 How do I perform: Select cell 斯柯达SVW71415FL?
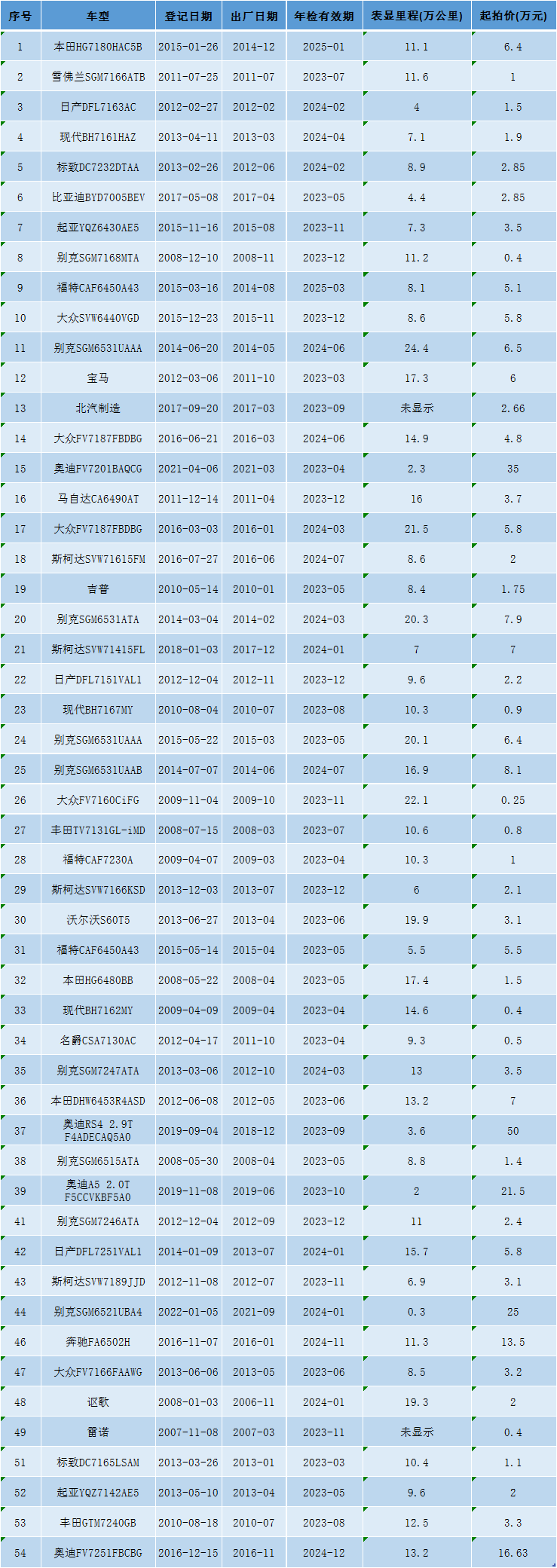pyautogui.click(x=98, y=650)
